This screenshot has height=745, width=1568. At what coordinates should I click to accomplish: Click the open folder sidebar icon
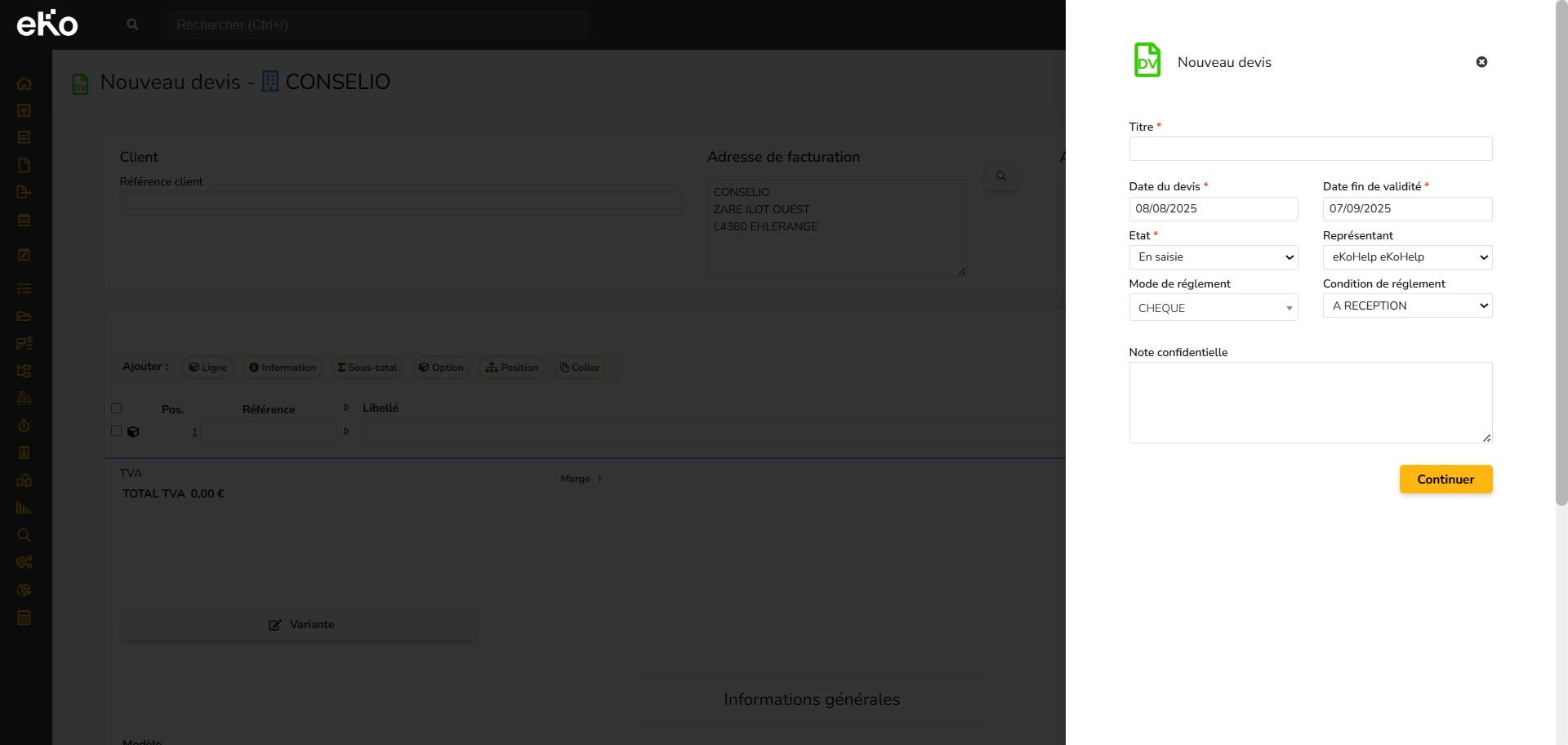click(24, 316)
